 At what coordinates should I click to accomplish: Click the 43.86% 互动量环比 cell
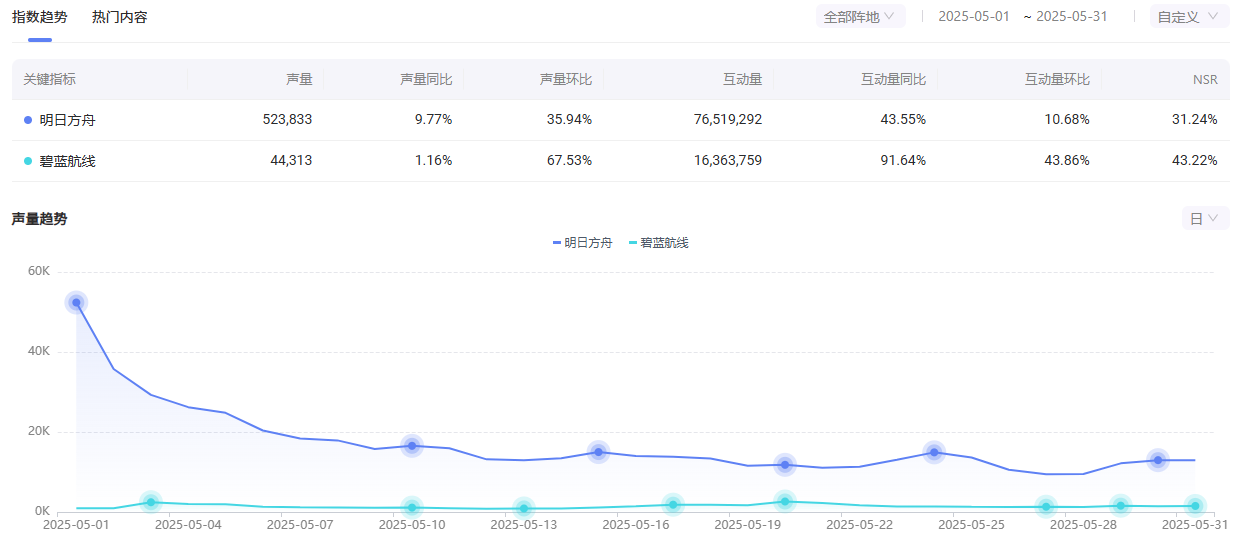point(1067,161)
